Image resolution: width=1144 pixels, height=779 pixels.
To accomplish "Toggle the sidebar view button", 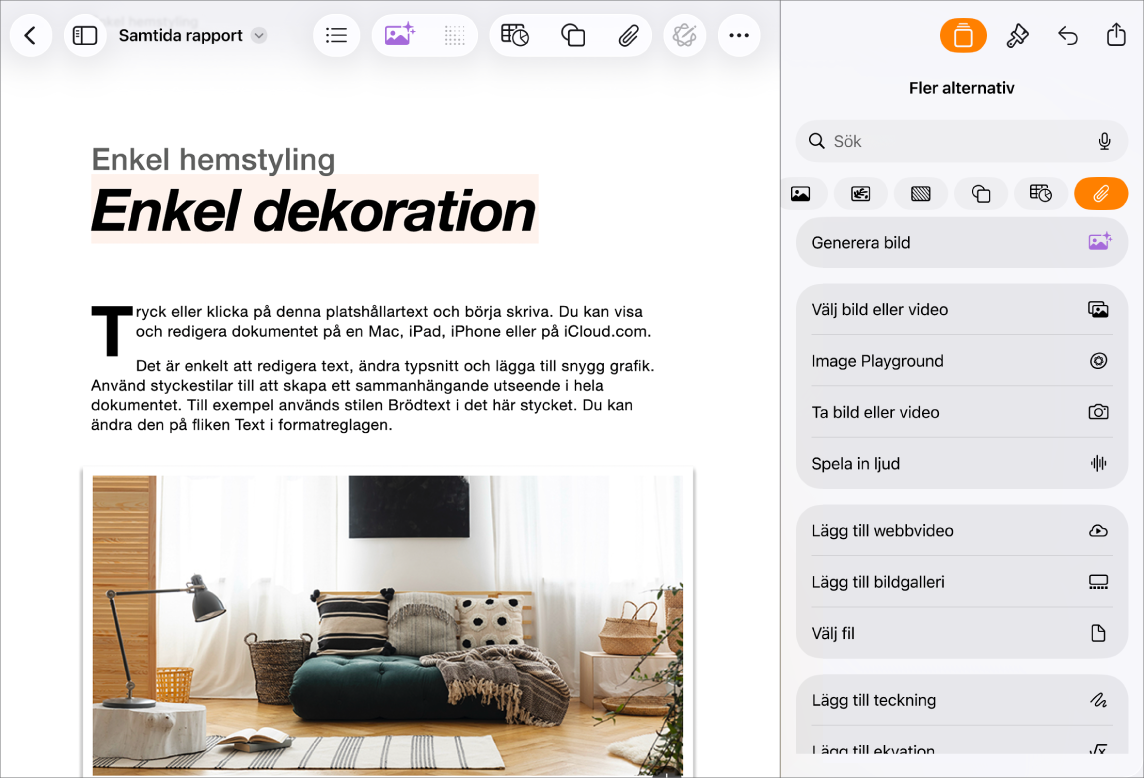I will coord(85,35).
